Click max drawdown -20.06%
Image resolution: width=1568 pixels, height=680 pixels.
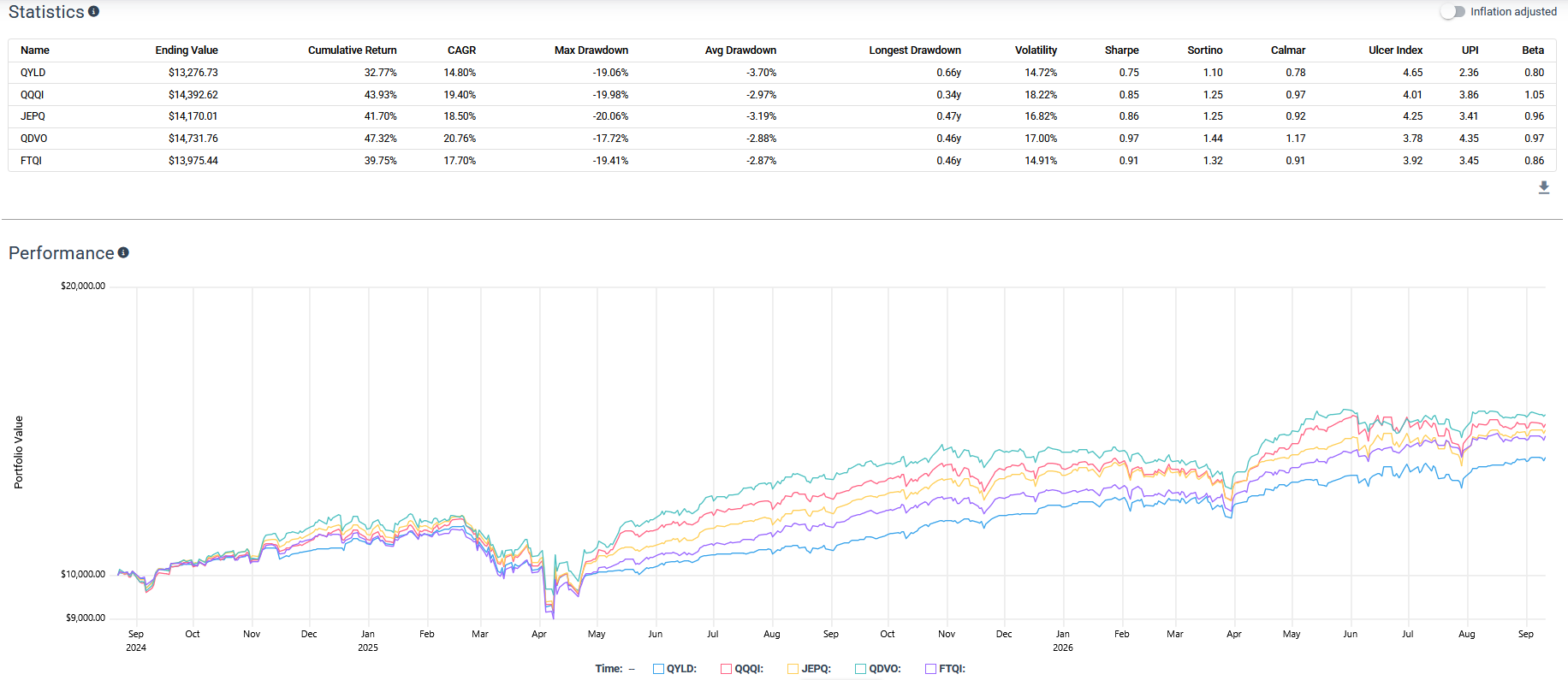(x=610, y=116)
